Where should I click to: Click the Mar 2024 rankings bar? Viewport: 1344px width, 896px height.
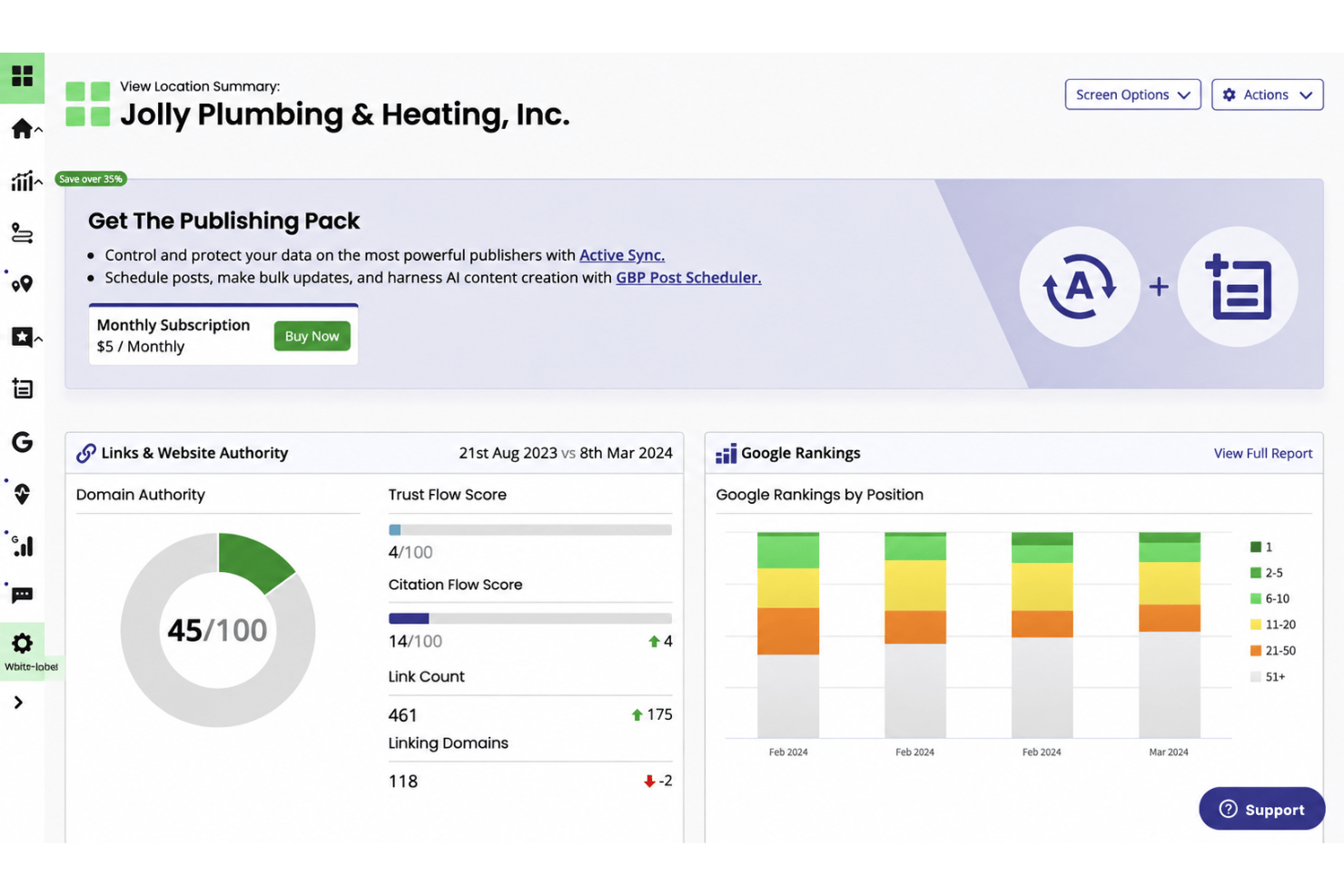(1169, 635)
